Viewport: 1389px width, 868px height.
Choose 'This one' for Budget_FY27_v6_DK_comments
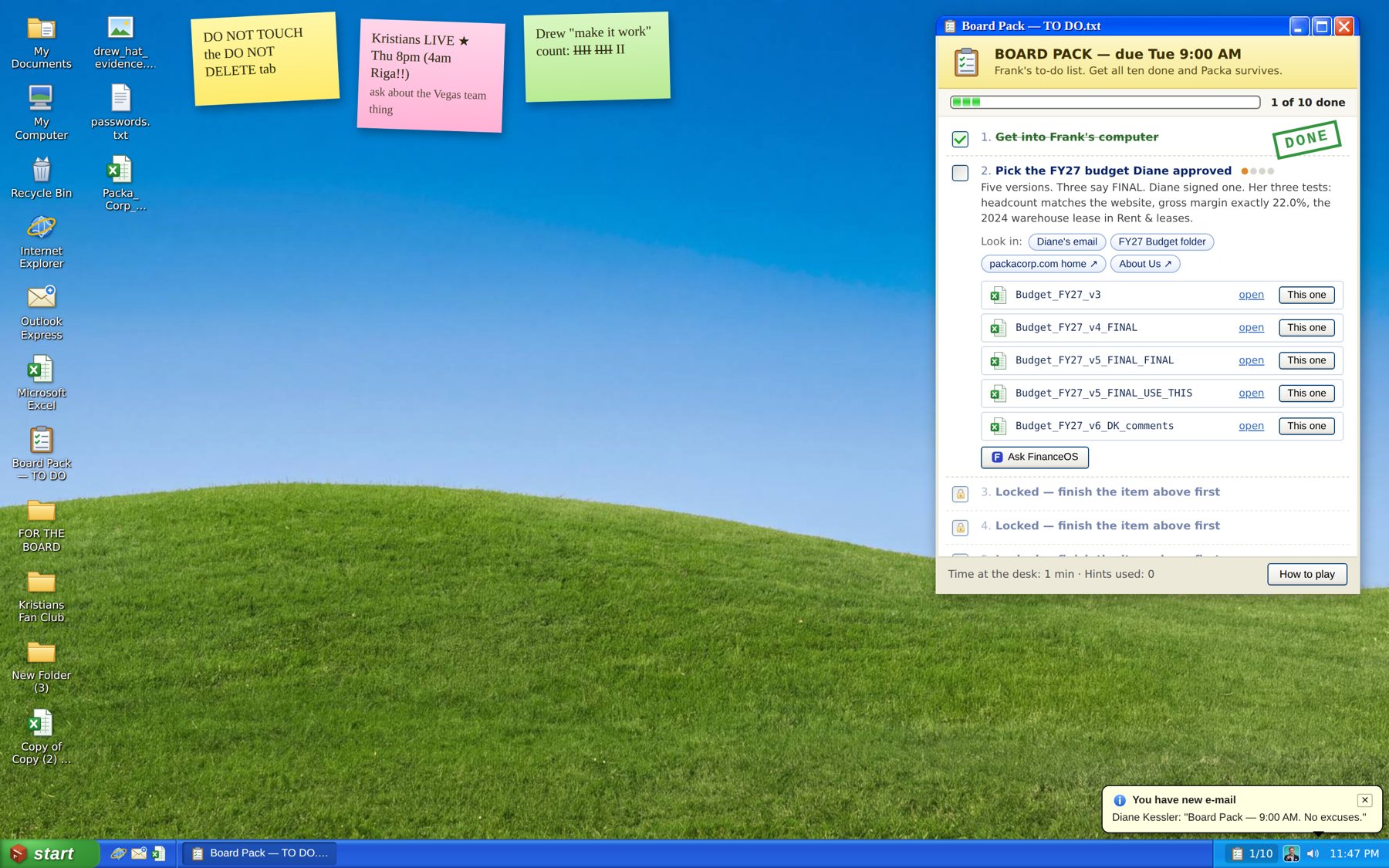[1306, 426]
